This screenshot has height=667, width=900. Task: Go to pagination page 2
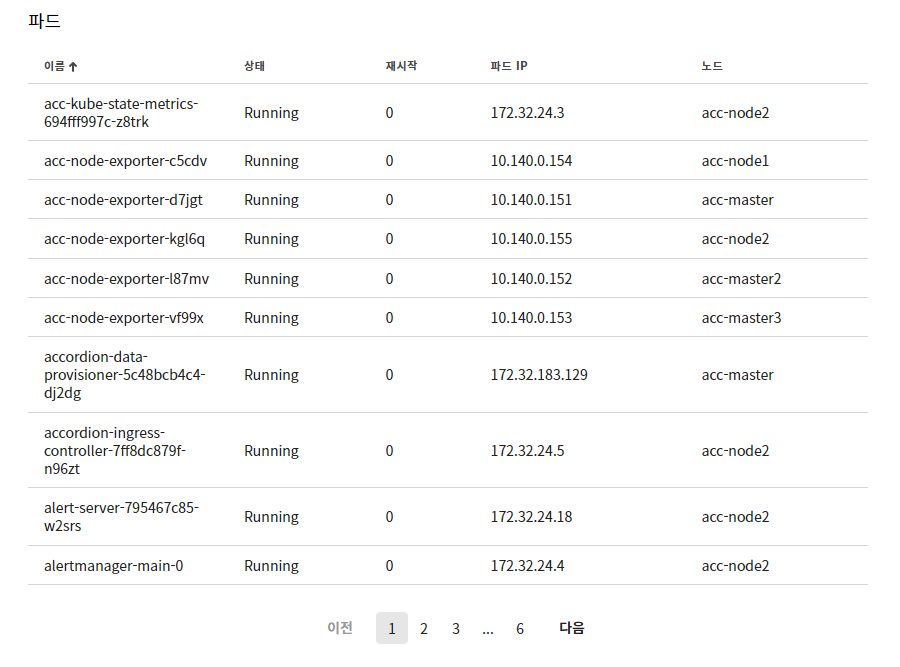point(424,629)
